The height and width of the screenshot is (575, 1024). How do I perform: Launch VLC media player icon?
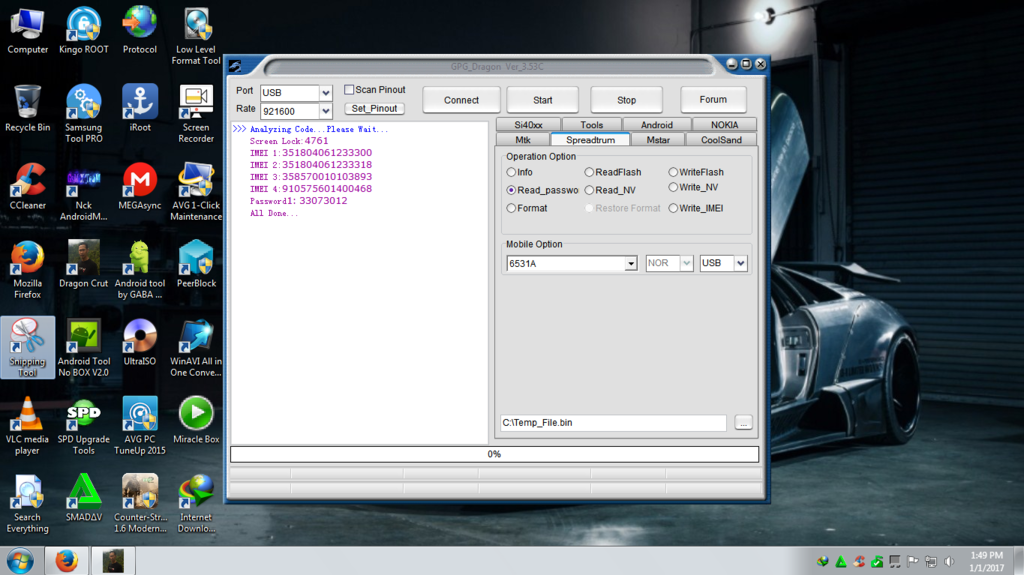coord(27,415)
